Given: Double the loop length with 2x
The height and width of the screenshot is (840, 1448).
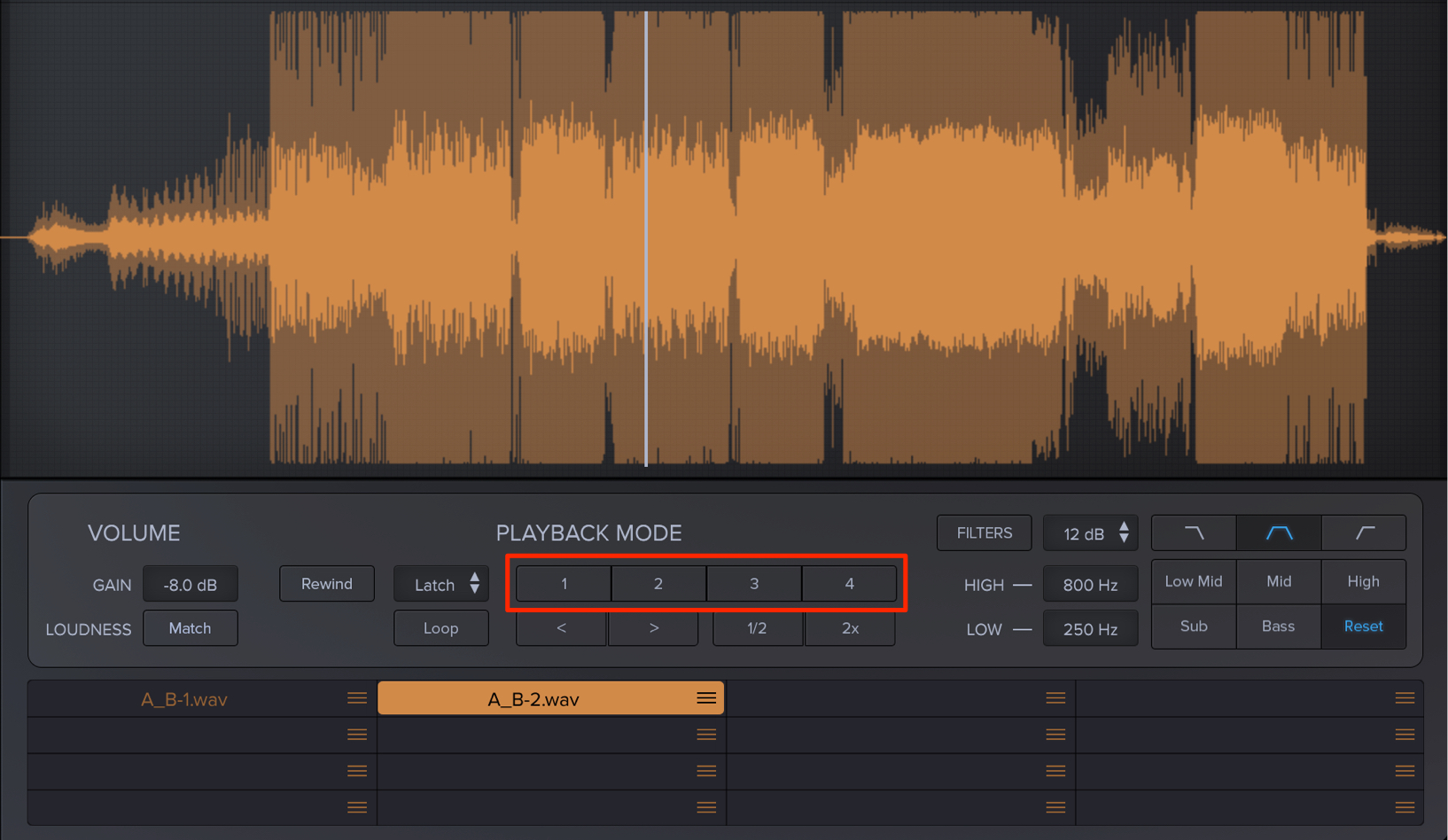Looking at the screenshot, I should [x=850, y=628].
